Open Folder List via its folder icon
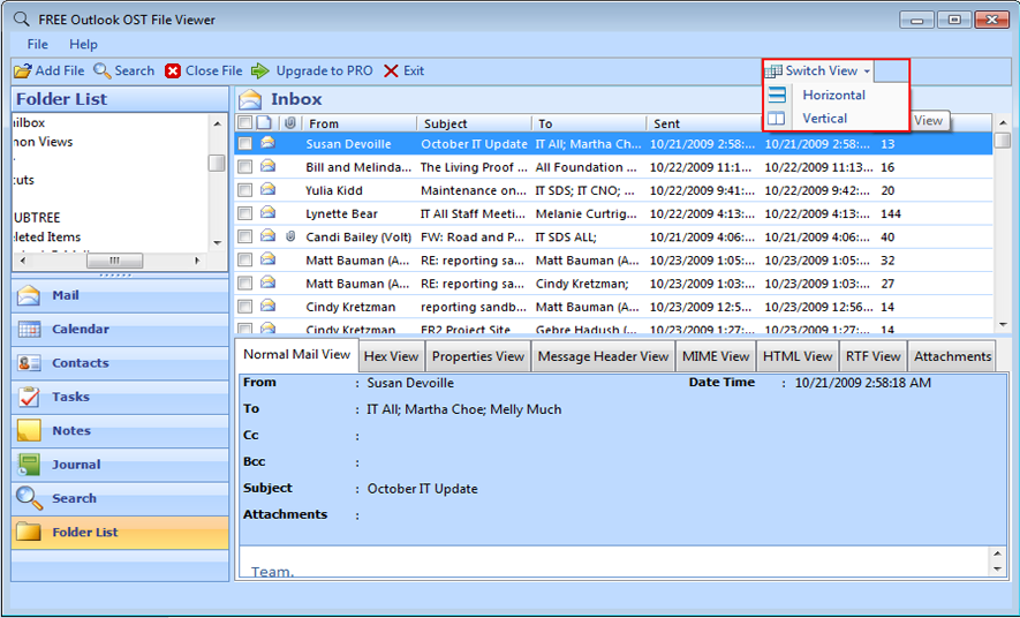Viewport: 1020px width, 618px height. (x=29, y=532)
